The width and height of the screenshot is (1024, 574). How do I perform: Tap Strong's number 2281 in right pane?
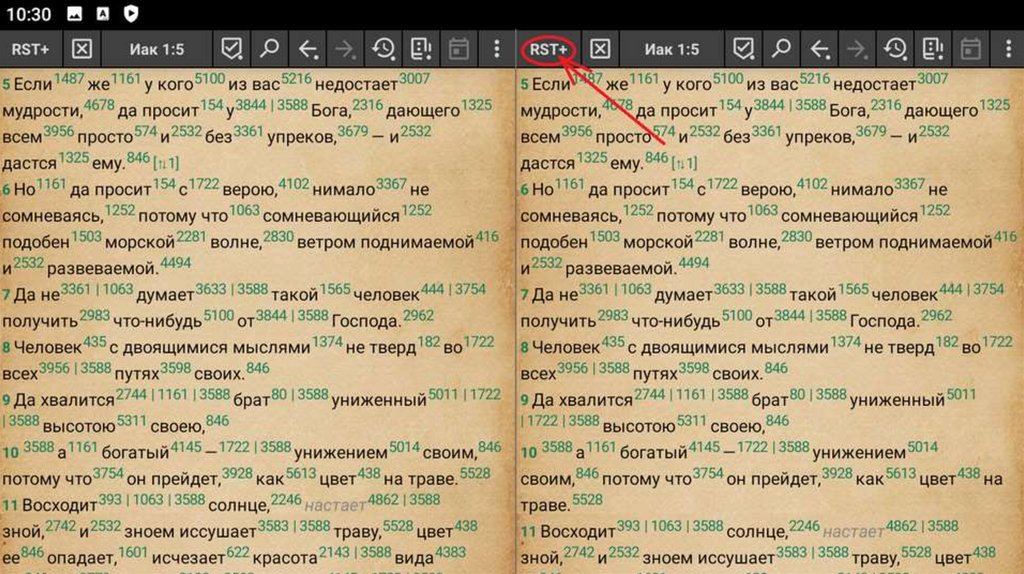click(x=709, y=236)
